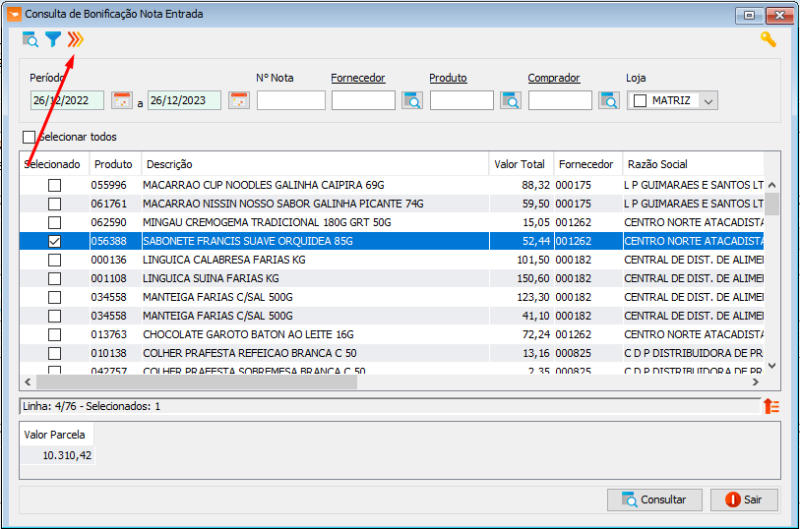Screen dimensions: 800x529
Task: Open calendar for period end date
Action: tap(239, 100)
